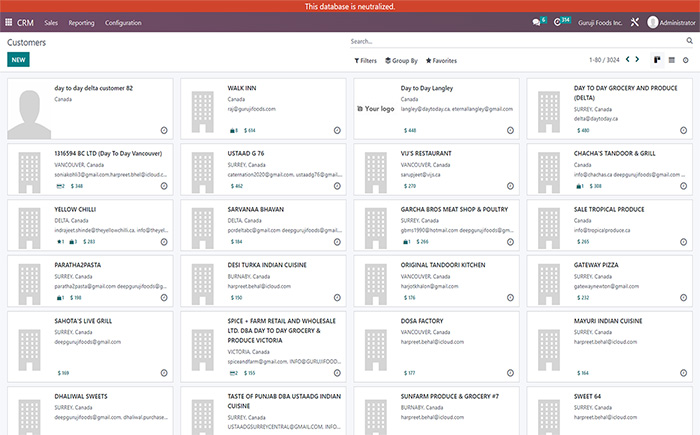Image resolution: width=700 pixels, height=435 pixels.
Task: Open the developer tools wrench icon
Action: (x=634, y=22)
